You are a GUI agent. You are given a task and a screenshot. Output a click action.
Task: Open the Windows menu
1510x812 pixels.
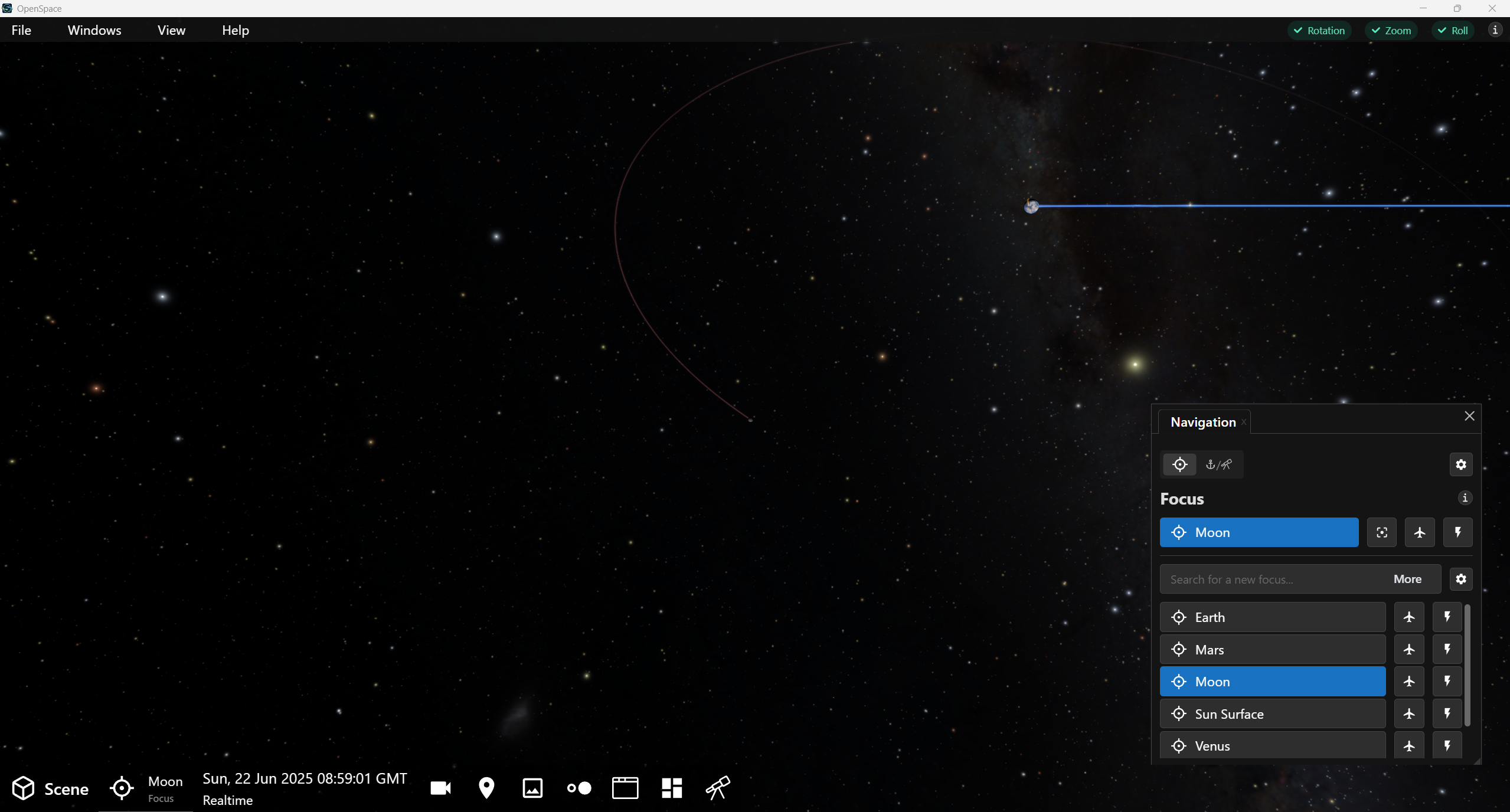pos(94,30)
